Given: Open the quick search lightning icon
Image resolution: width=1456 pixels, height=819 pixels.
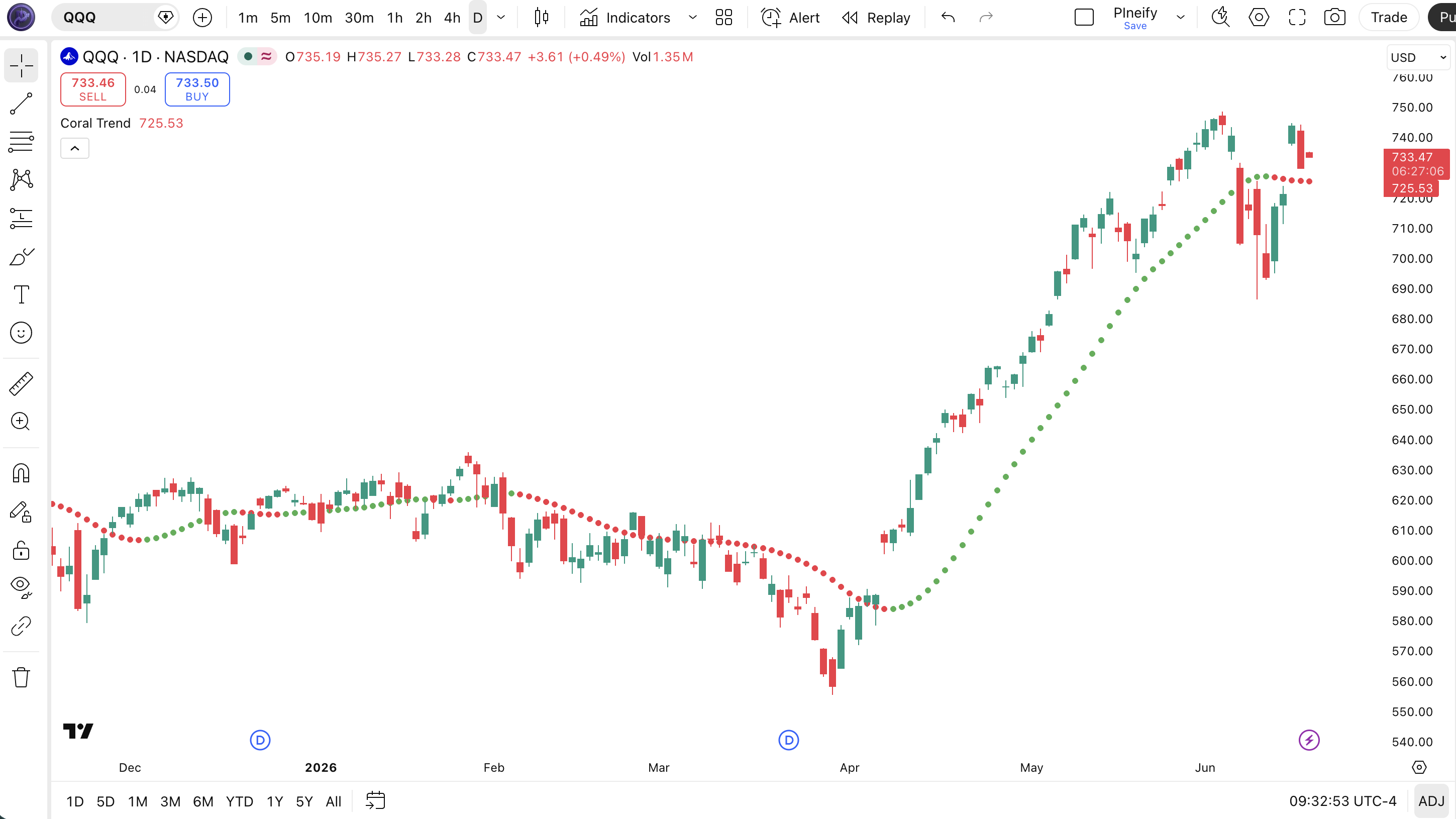Looking at the screenshot, I should click(x=1220, y=18).
